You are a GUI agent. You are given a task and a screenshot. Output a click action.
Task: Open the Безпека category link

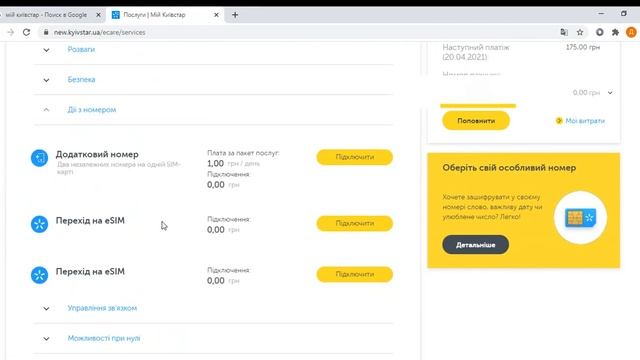[x=81, y=80]
